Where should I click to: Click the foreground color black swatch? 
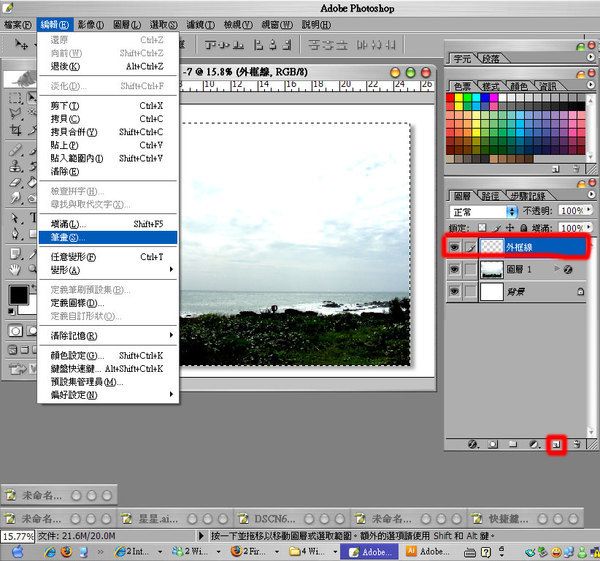(x=18, y=295)
